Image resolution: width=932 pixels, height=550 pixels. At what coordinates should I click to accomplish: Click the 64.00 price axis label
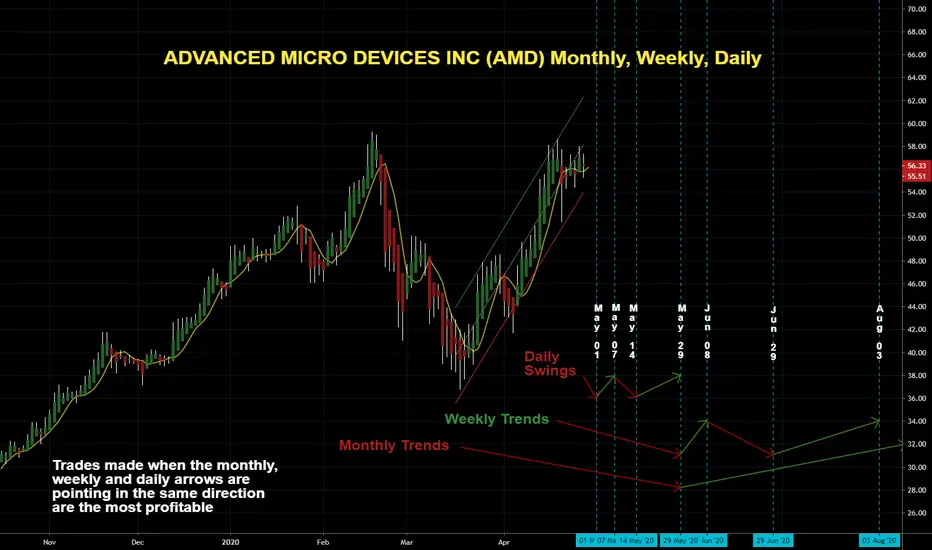coord(917,78)
